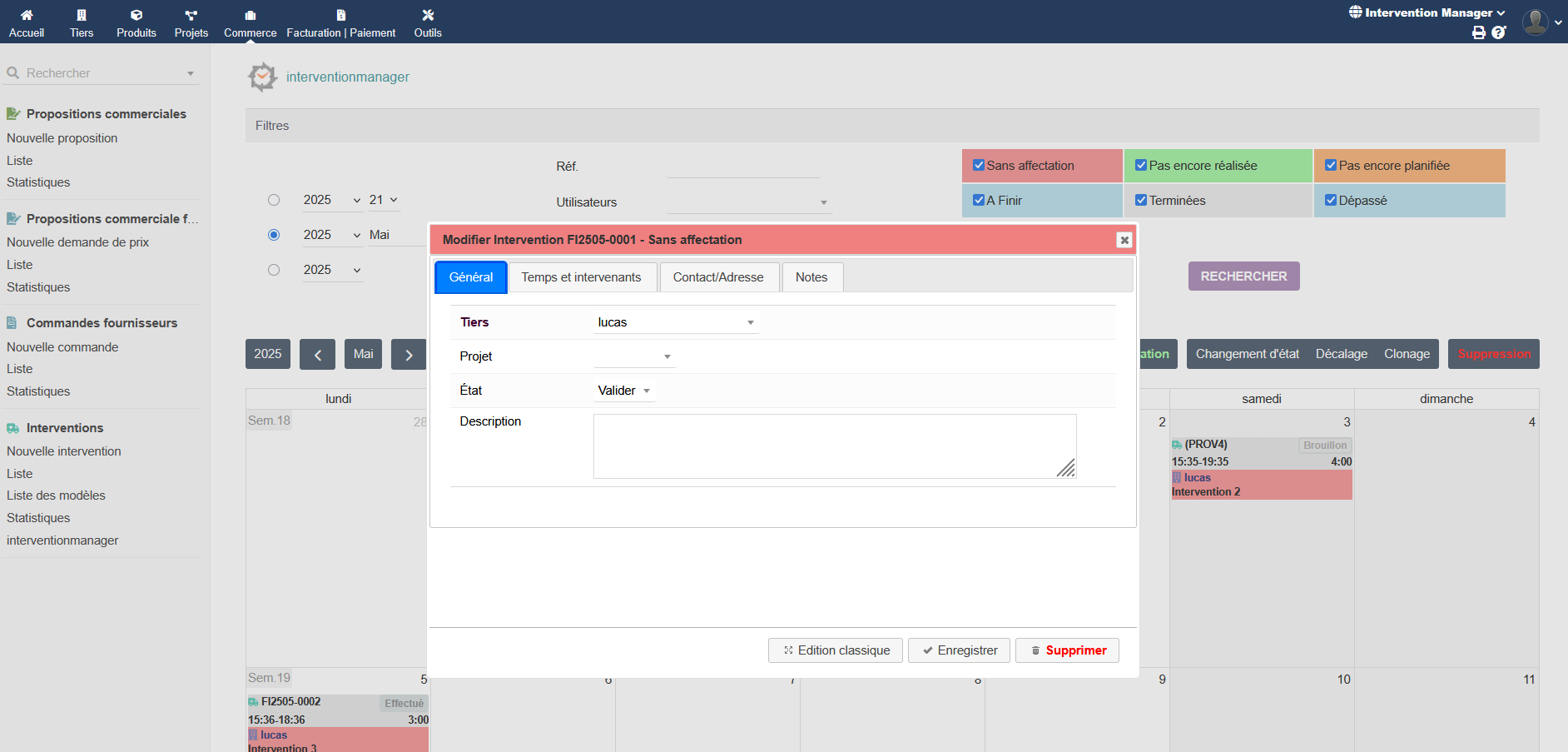This screenshot has height=752, width=1568.
Task: Switch to Temps et intervenants tab
Action: 581,277
